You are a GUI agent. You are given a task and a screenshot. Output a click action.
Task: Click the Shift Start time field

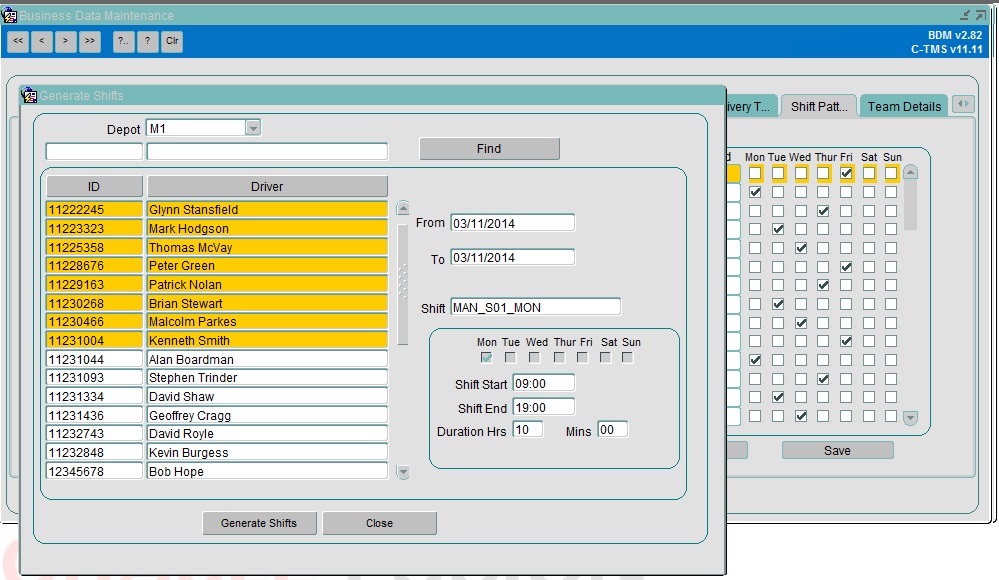543,383
